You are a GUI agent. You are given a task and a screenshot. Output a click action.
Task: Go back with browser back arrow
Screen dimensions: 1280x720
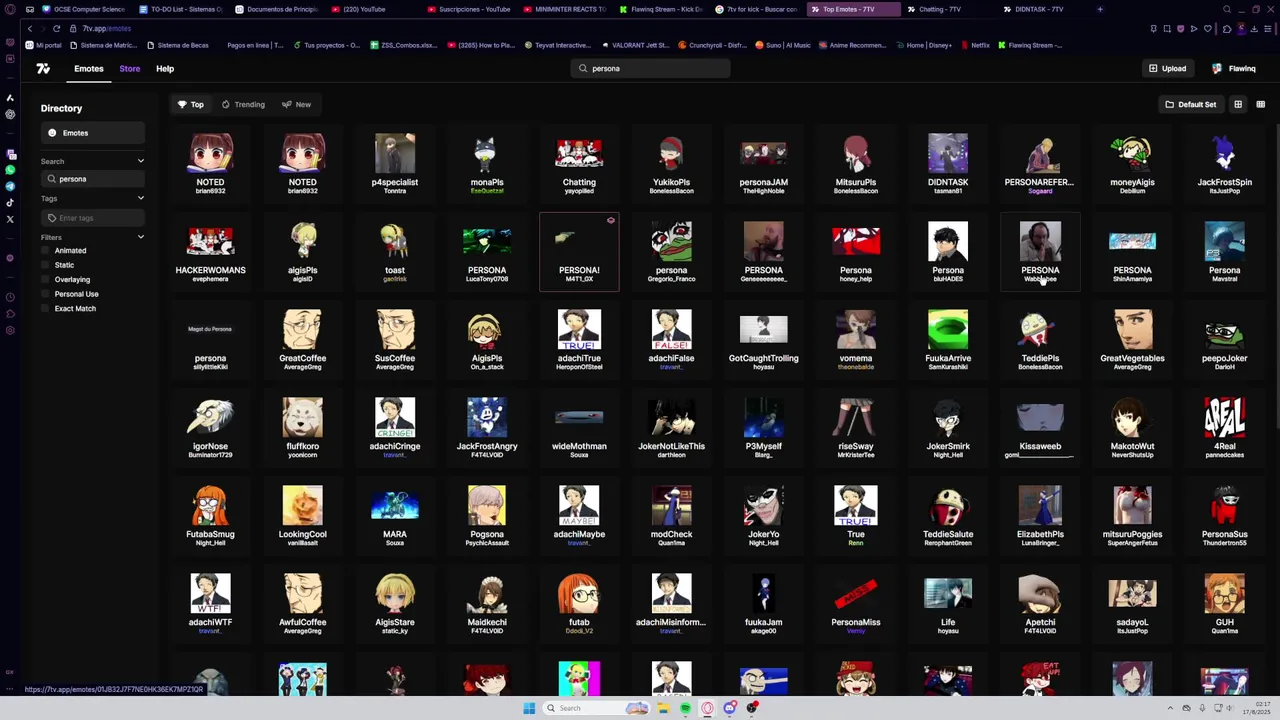pyautogui.click(x=30, y=29)
